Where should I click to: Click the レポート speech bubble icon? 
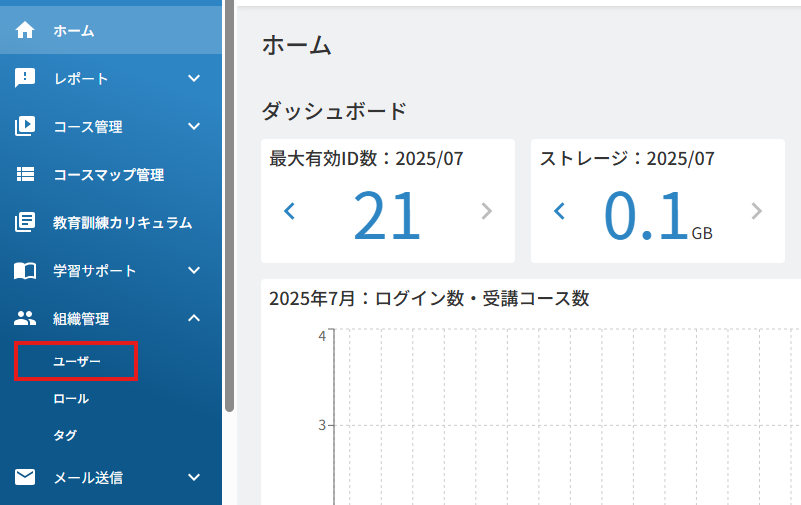click(25, 78)
